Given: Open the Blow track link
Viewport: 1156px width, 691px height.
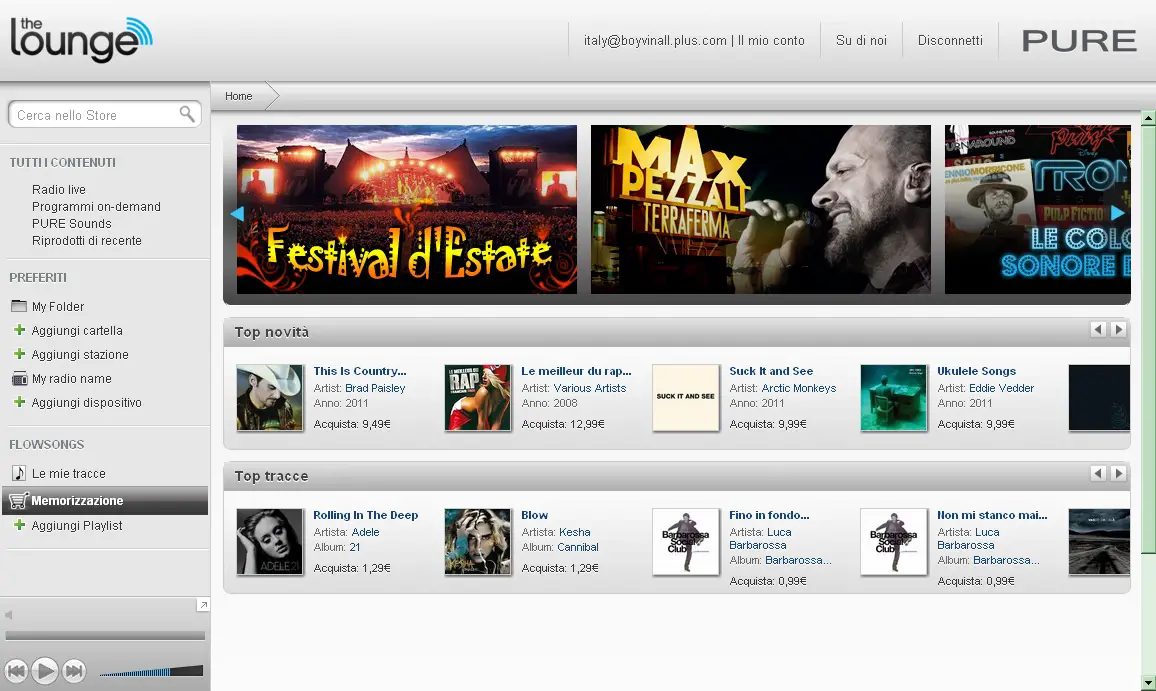Looking at the screenshot, I should (x=535, y=515).
